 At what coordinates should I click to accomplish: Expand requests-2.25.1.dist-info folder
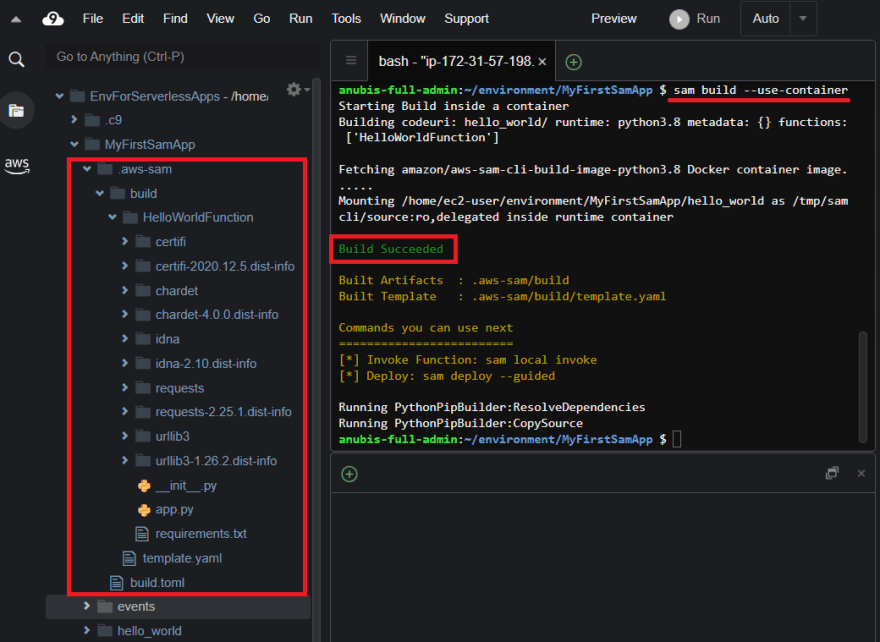coord(125,412)
